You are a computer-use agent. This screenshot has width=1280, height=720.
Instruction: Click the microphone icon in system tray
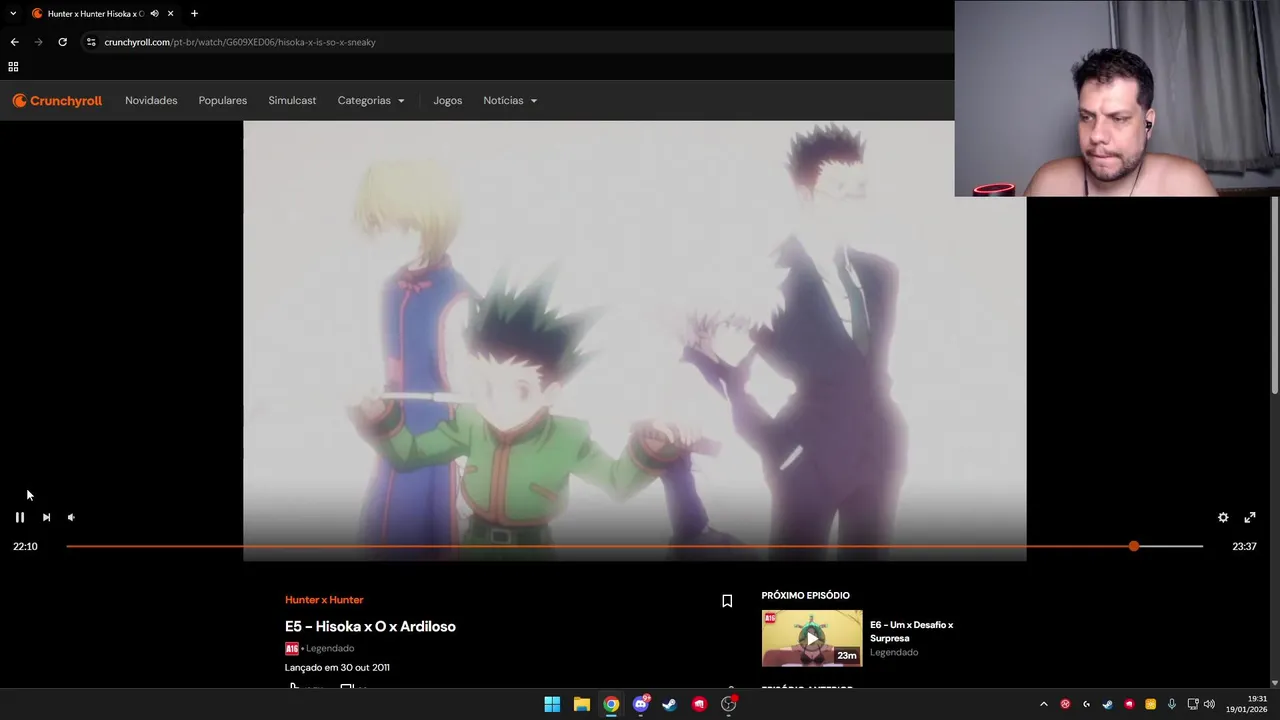click(x=1171, y=704)
